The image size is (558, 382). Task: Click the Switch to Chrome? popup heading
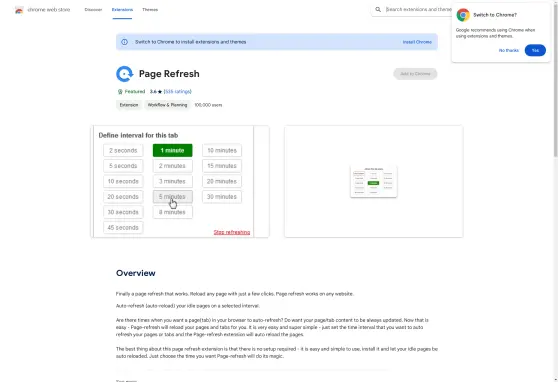point(495,15)
